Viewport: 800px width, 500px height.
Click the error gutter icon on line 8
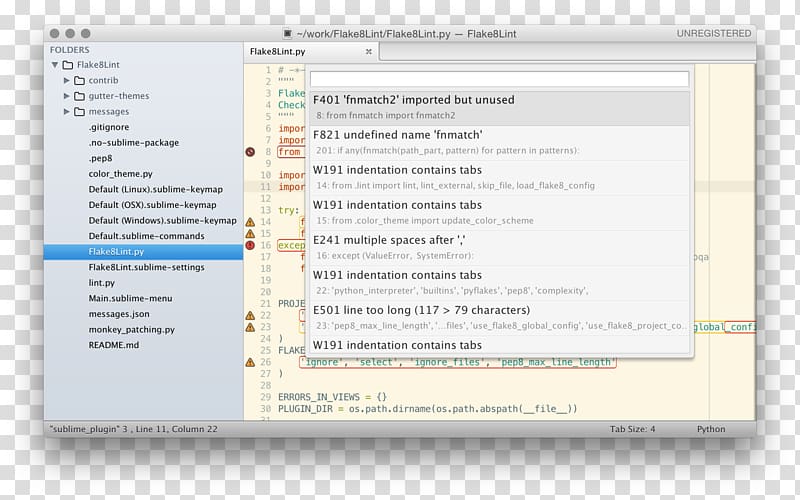pyautogui.click(x=250, y=152)
